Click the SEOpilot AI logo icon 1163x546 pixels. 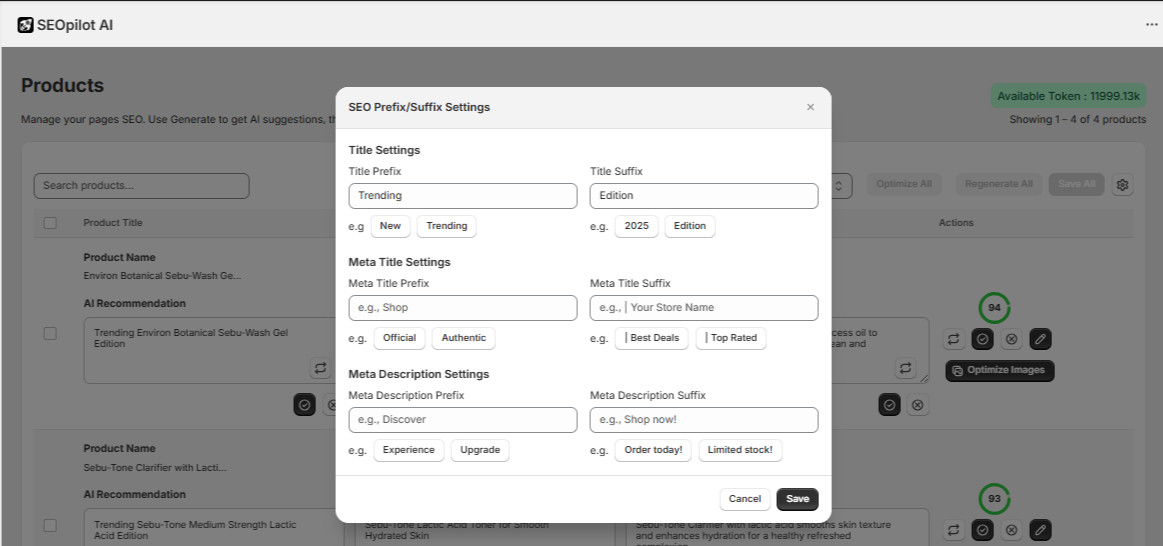coord(25,25)
